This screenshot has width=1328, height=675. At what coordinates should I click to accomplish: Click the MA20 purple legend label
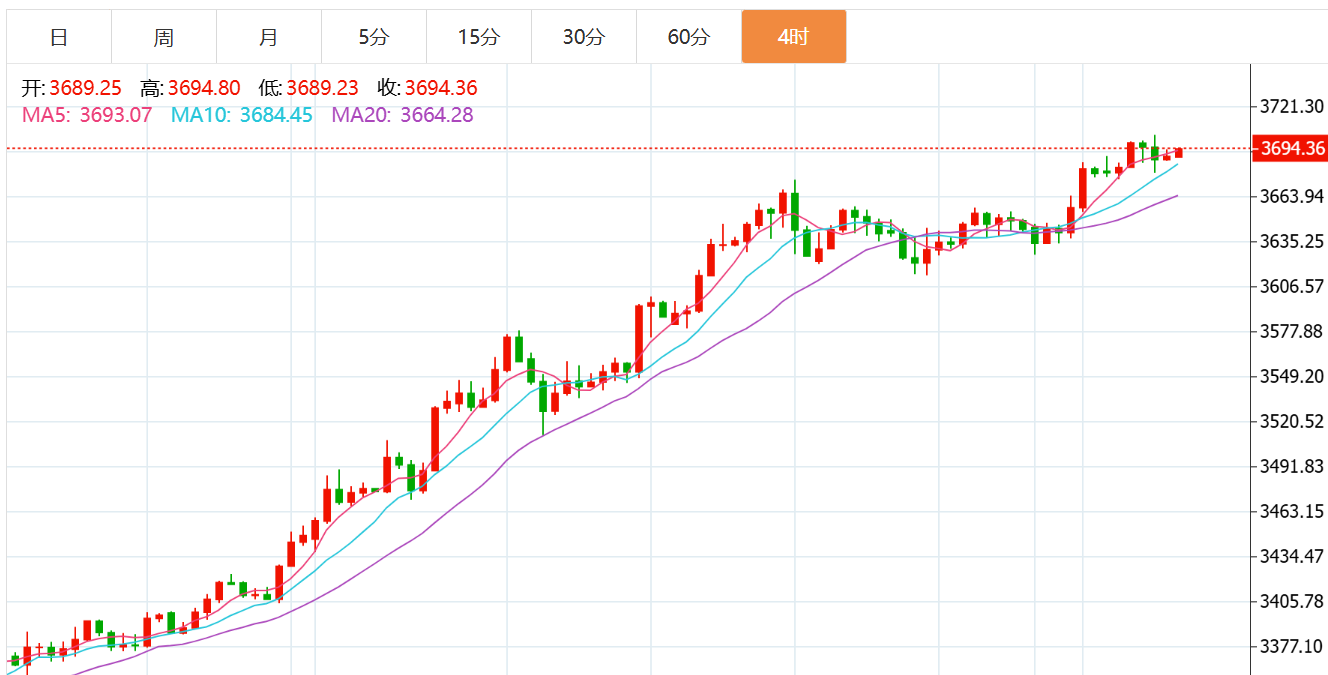pos(402,115)
